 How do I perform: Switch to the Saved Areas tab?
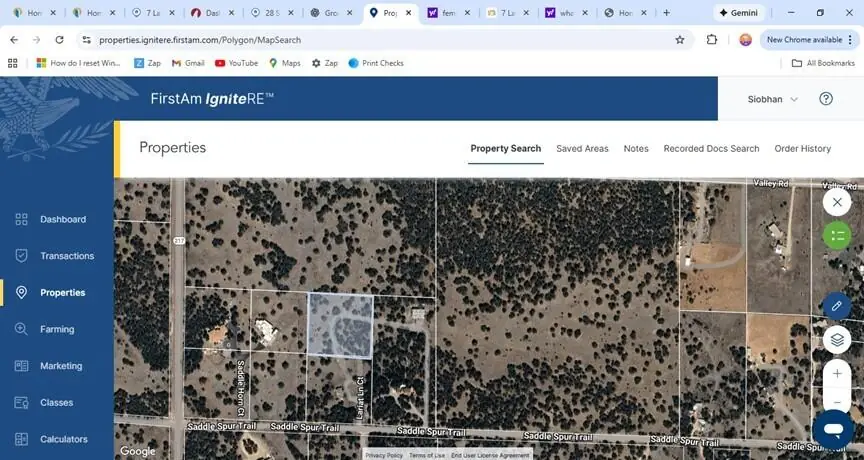click(582, 148)
